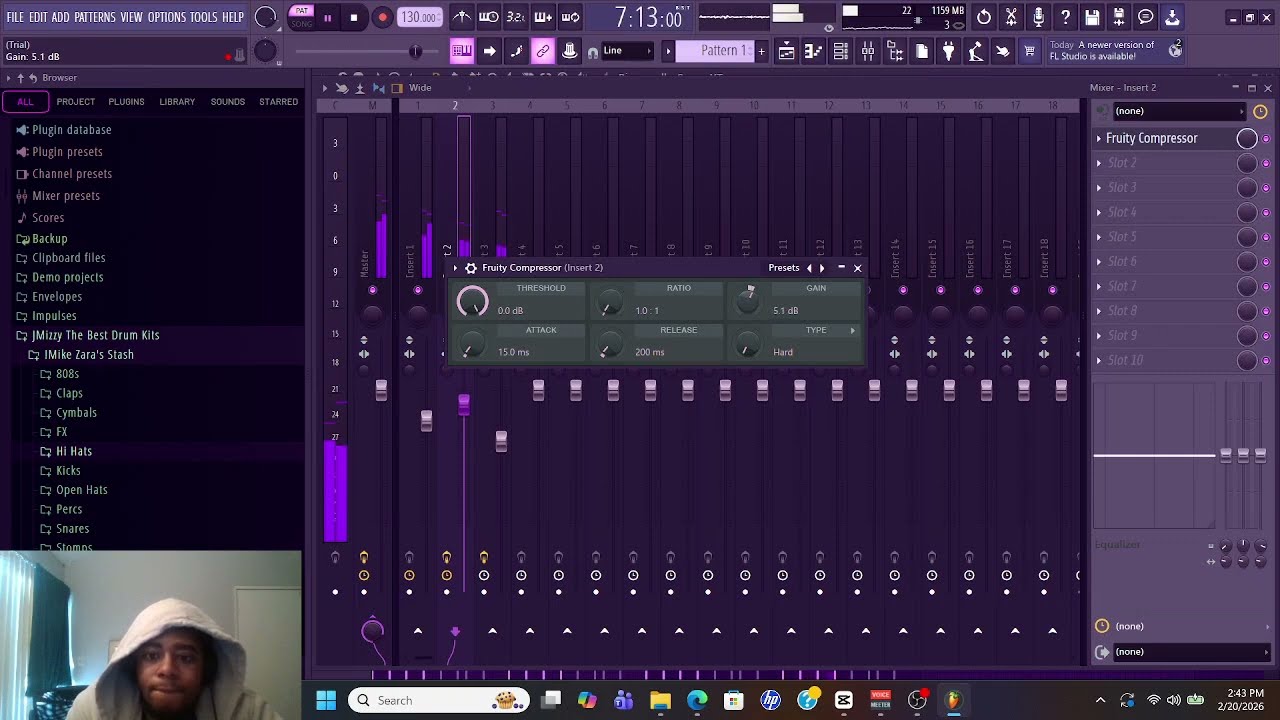This screenshot has width=1280, height=720.
Task: Click the one-click audio recording microphone
Action: point(1038,17)
